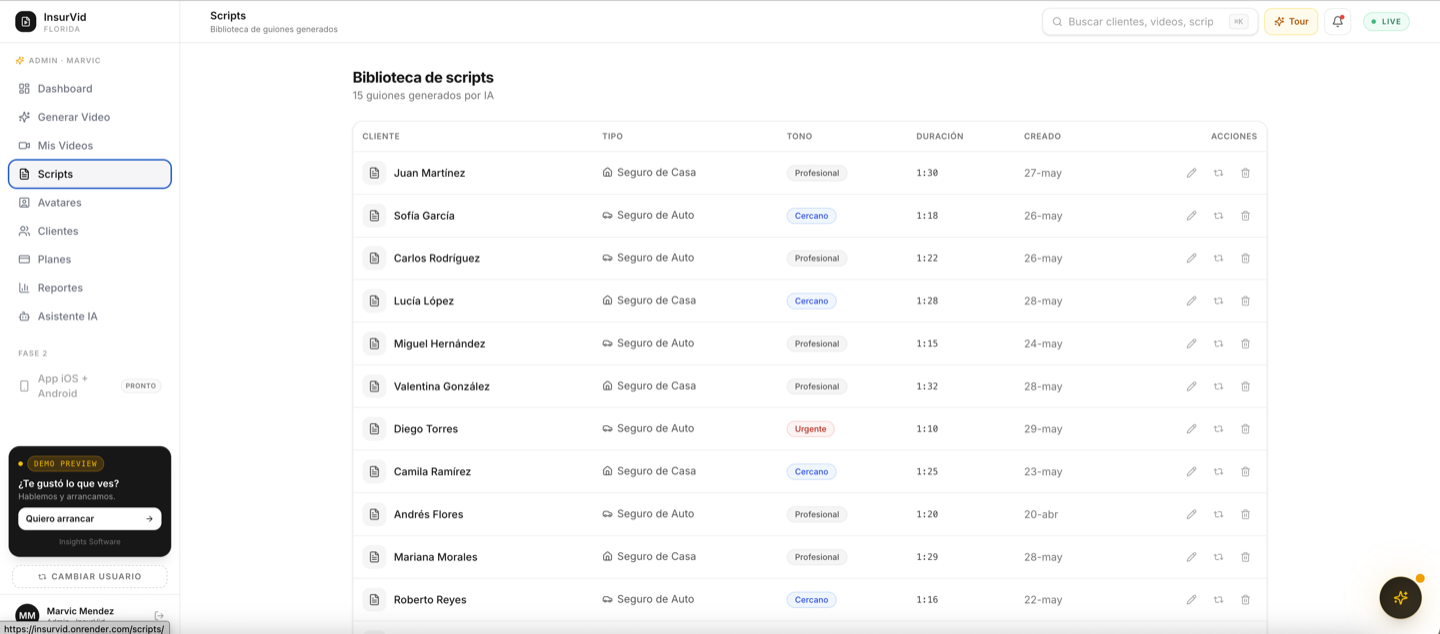The width and height of the screenshot is (1440, 634).
Task: Click date 20-abr in Andrés Flores row
Action: click(1040, 514)
